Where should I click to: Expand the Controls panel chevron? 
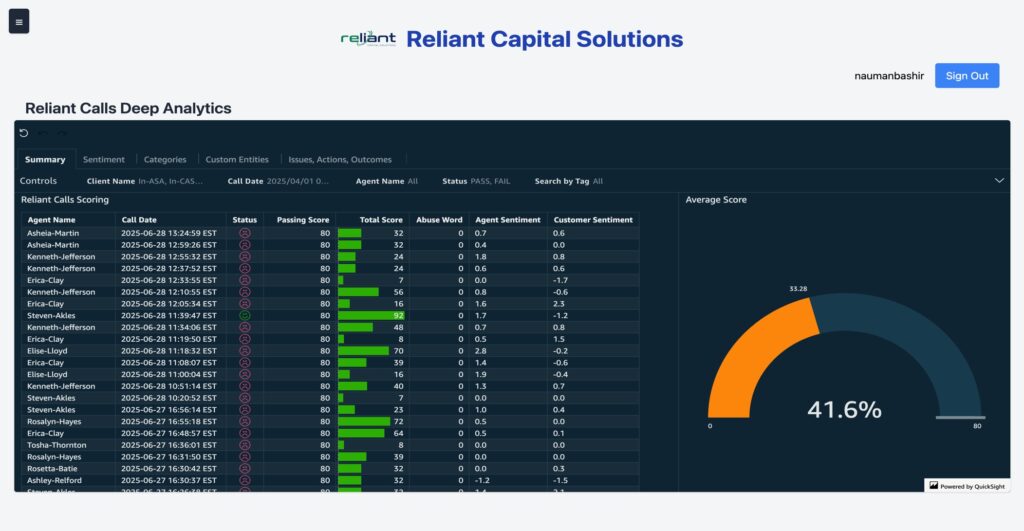click(x=999, y=180)
